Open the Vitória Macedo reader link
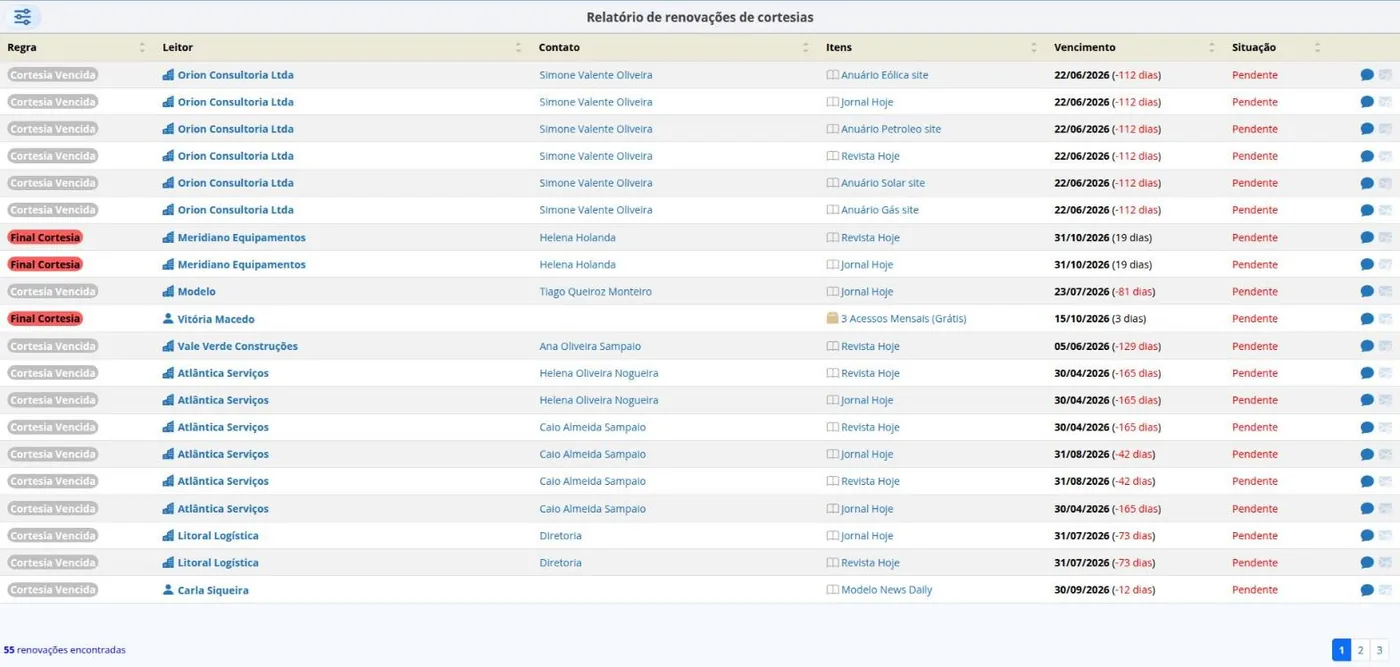The width and height of the screenshot is (1400, 667). (x=216, y=319)
